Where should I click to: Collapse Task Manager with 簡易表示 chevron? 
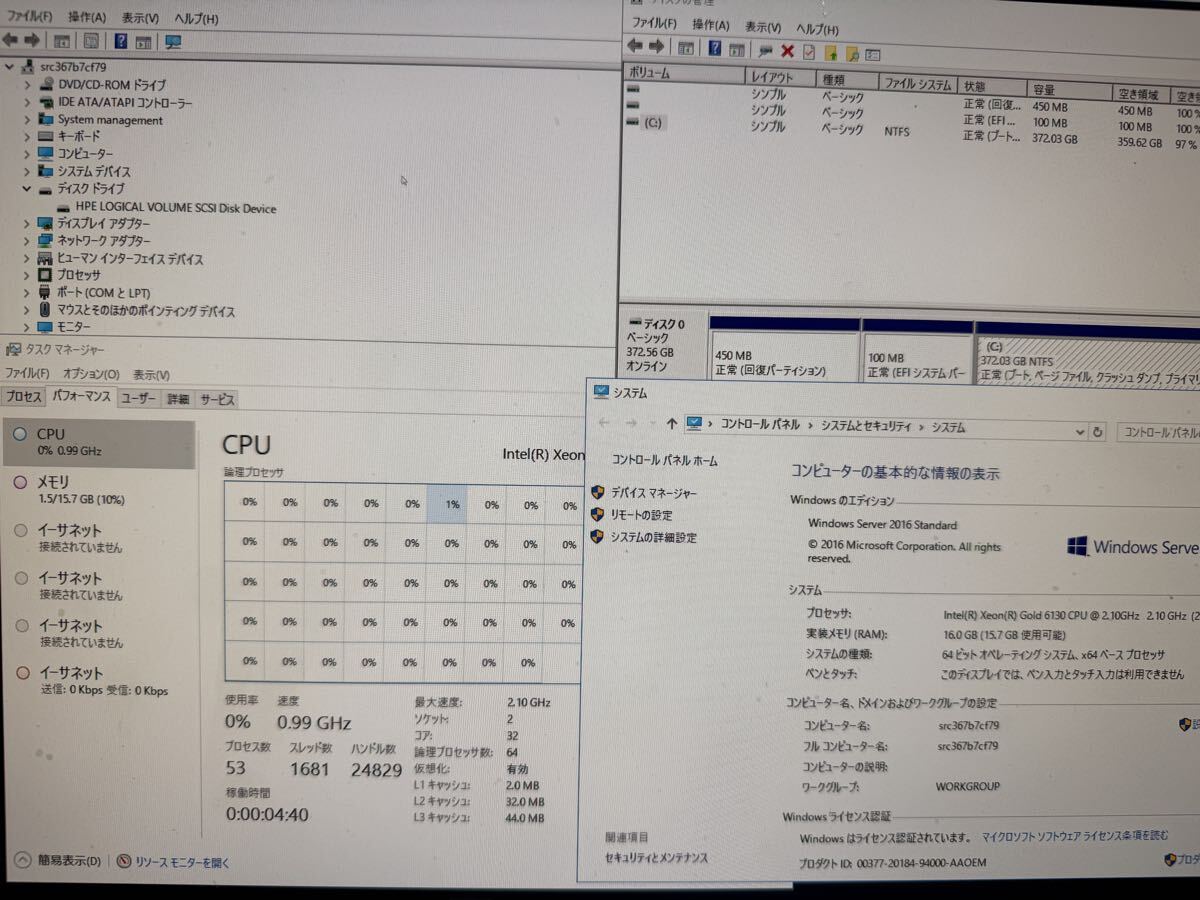22,859
